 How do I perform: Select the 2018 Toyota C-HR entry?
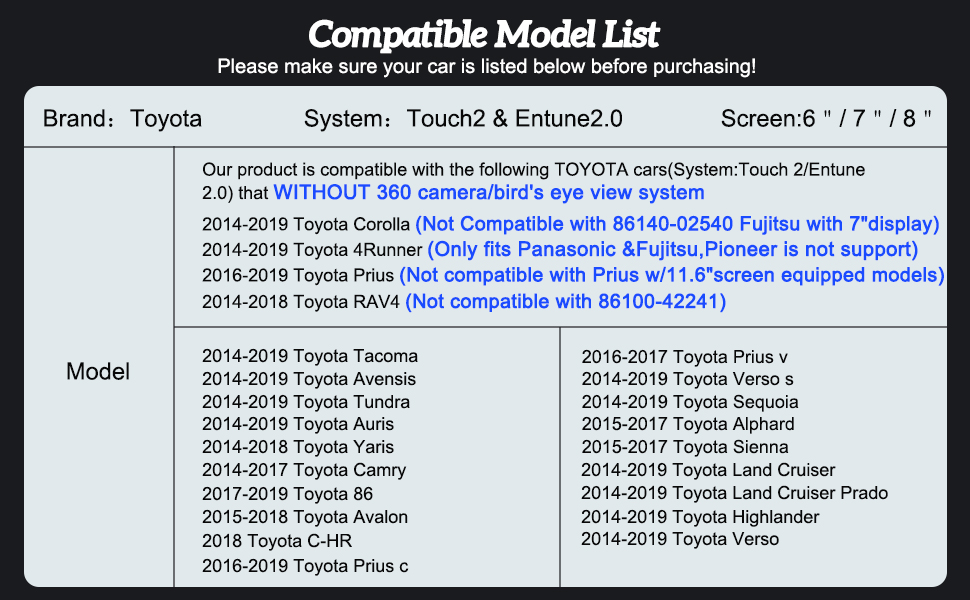point(277,541)
